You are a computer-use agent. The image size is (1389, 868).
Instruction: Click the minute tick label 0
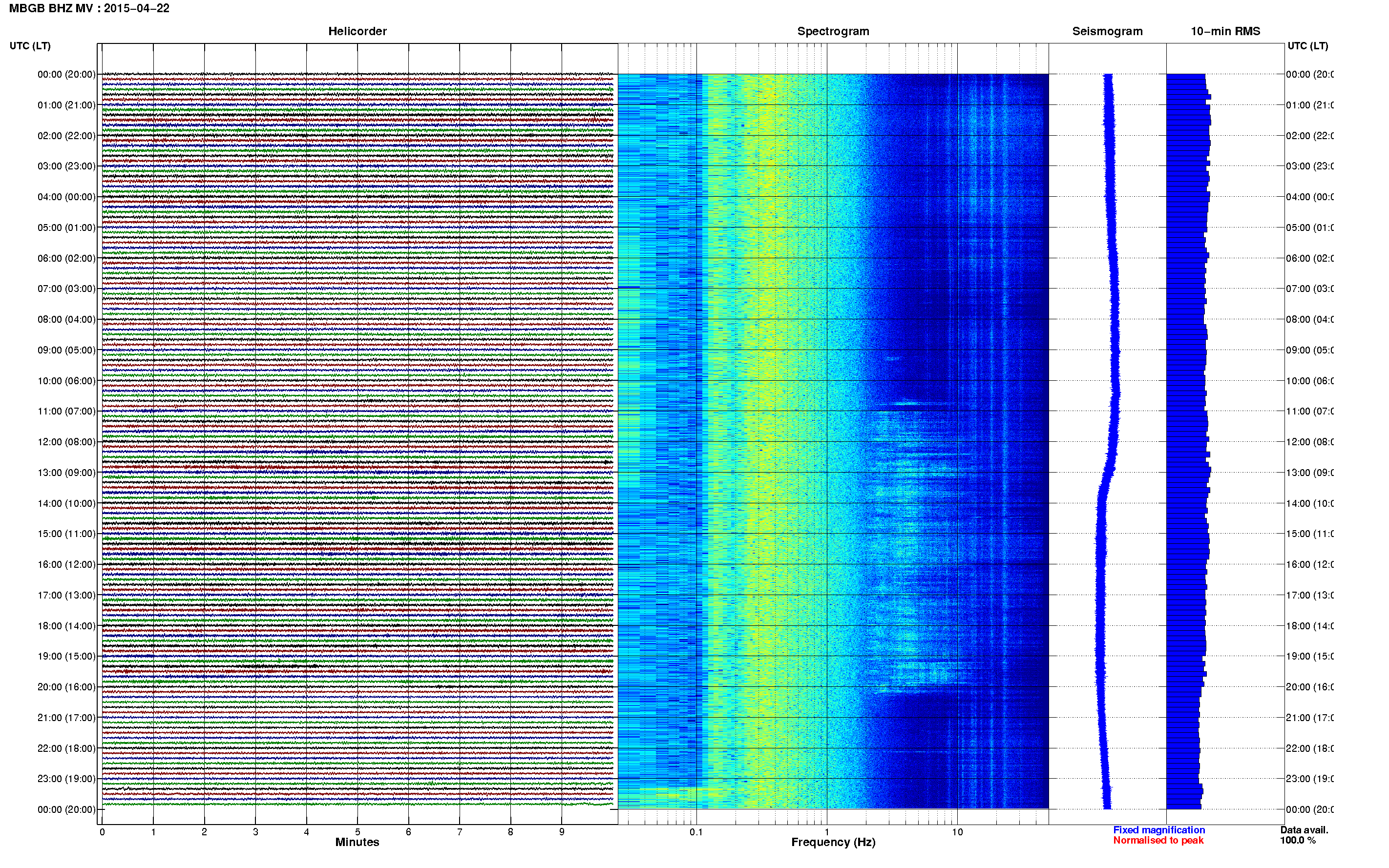[102, 832]
